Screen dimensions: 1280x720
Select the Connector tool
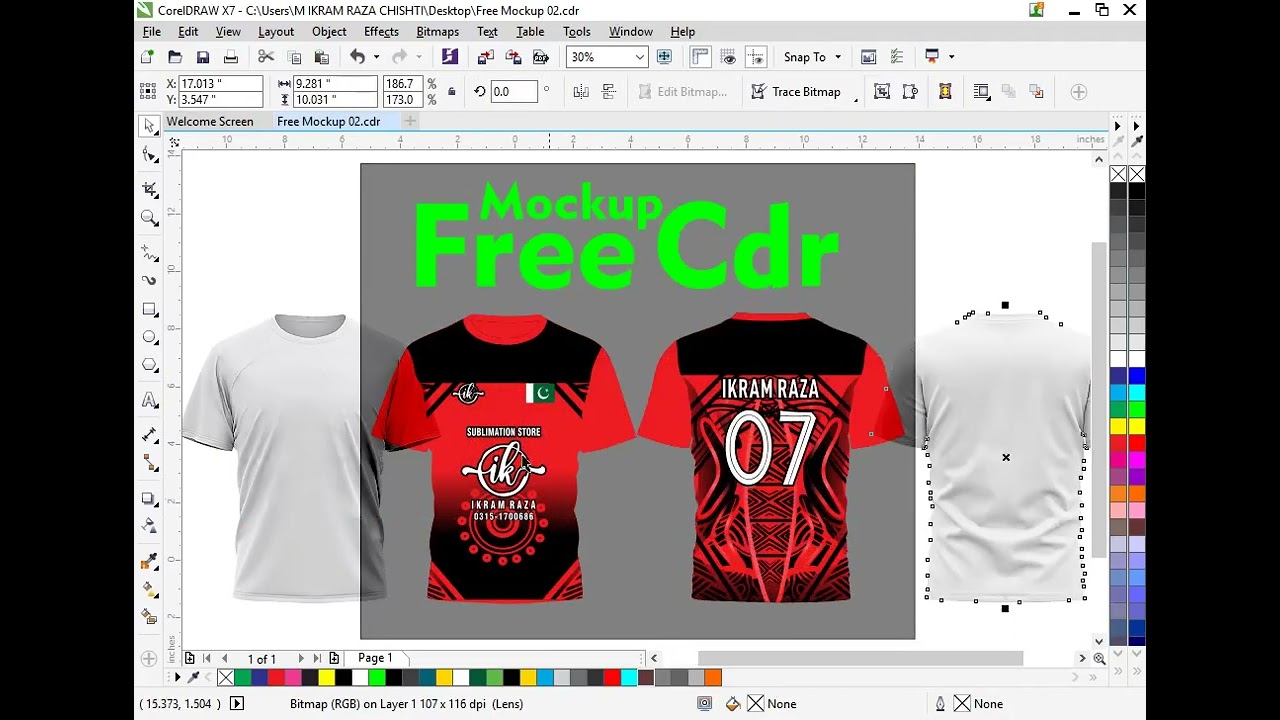click(x=150, y=462)
